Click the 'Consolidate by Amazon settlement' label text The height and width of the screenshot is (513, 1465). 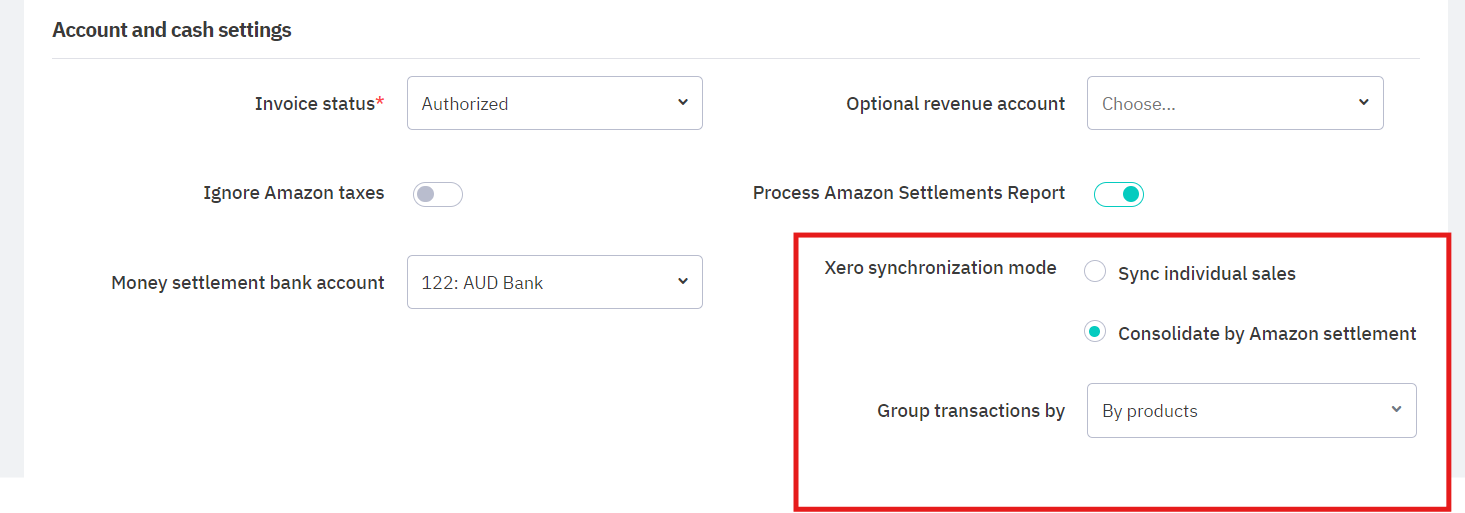1267,334
